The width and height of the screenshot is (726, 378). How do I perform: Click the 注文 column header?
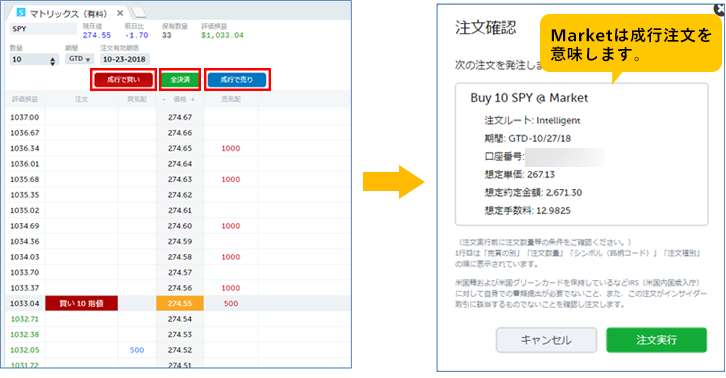pos(81,100)
